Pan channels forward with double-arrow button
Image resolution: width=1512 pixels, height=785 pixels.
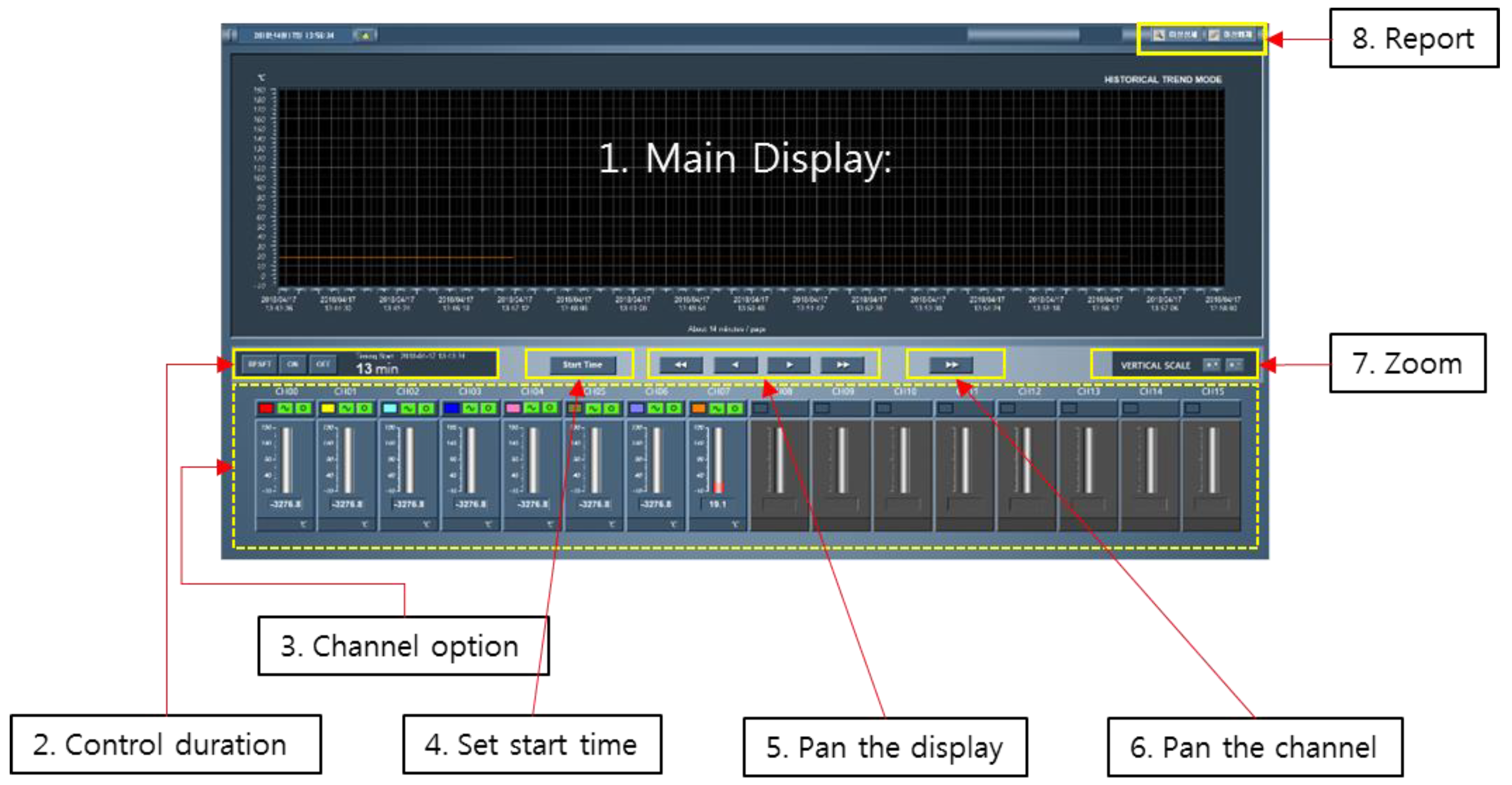(x=951, y=365)
